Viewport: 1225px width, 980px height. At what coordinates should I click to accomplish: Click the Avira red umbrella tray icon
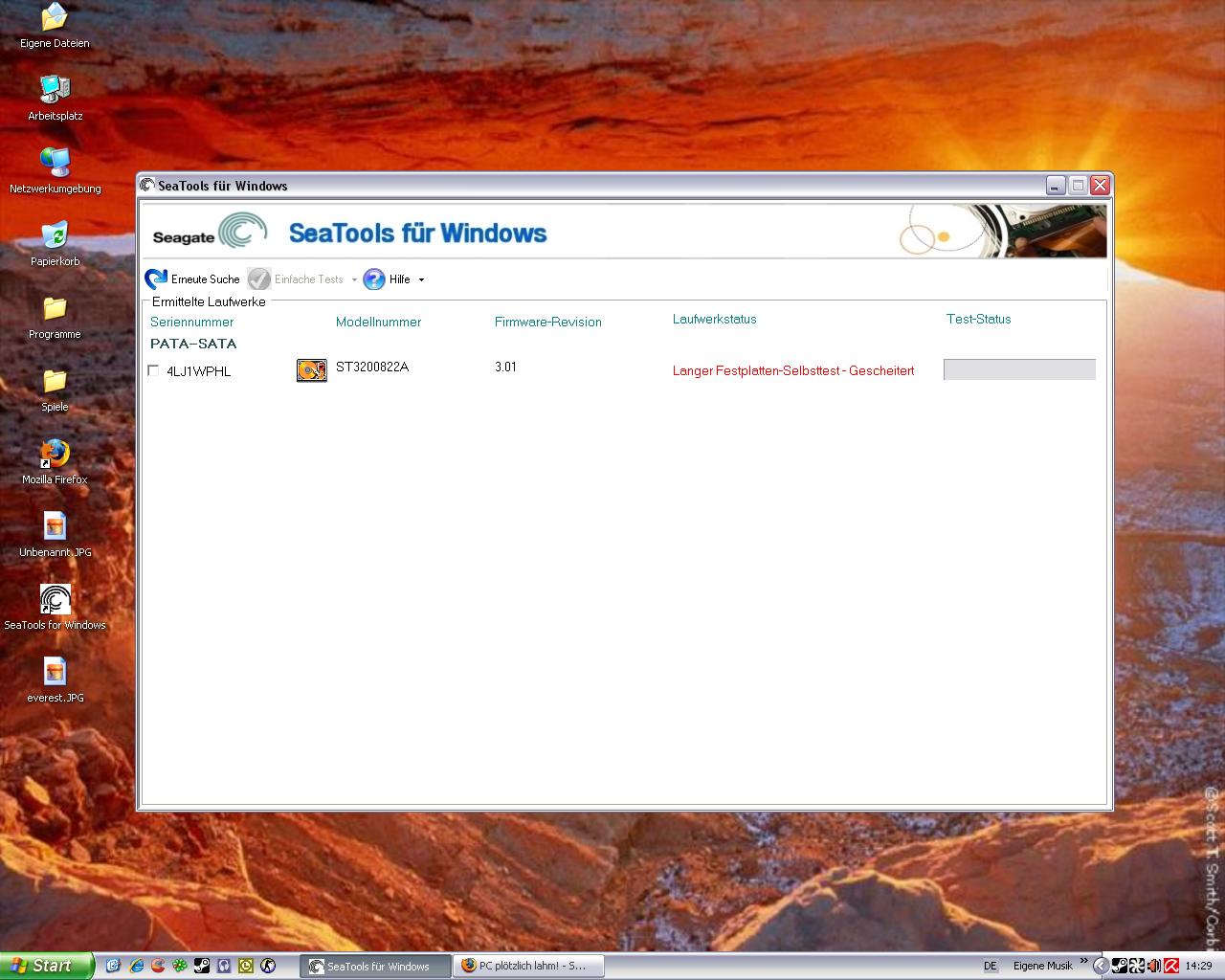click(x=1170, y=966)
